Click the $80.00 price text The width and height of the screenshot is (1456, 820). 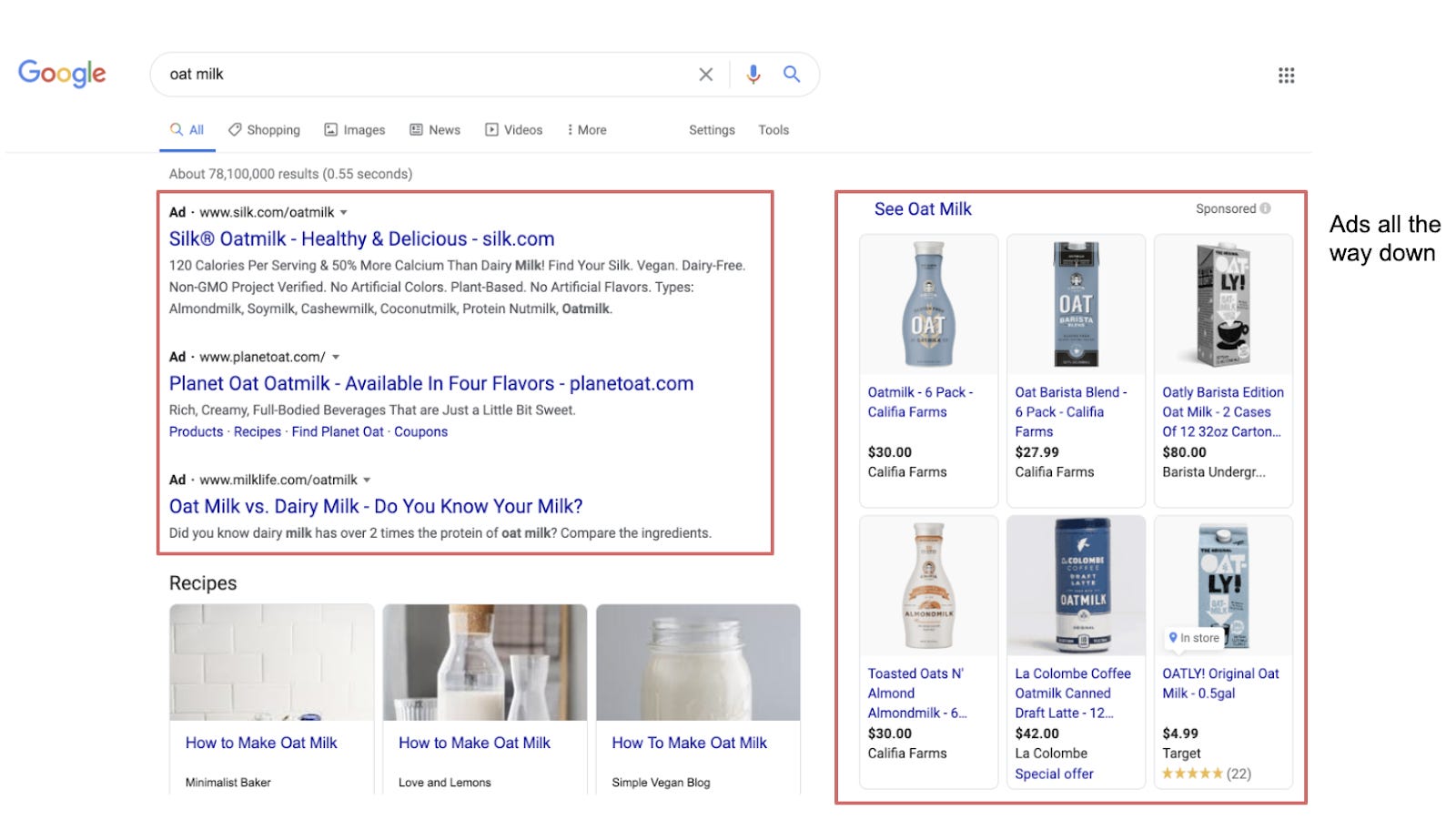tap(1184, 452)
